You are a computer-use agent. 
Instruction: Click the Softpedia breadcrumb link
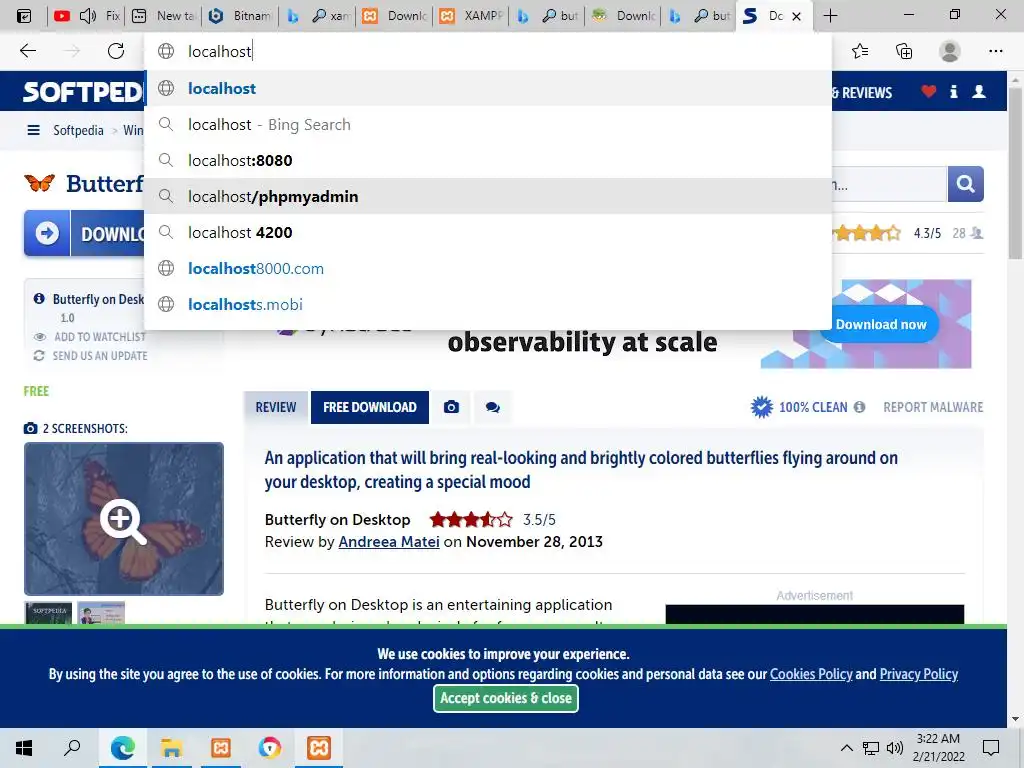78,130
